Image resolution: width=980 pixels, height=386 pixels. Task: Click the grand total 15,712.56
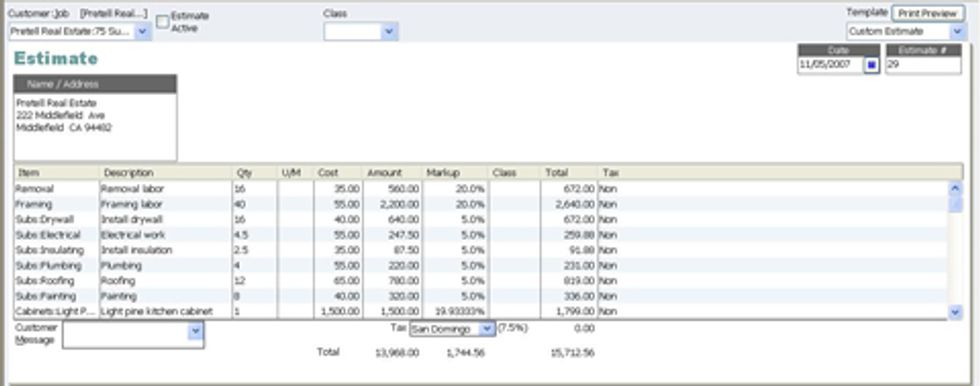572,353
